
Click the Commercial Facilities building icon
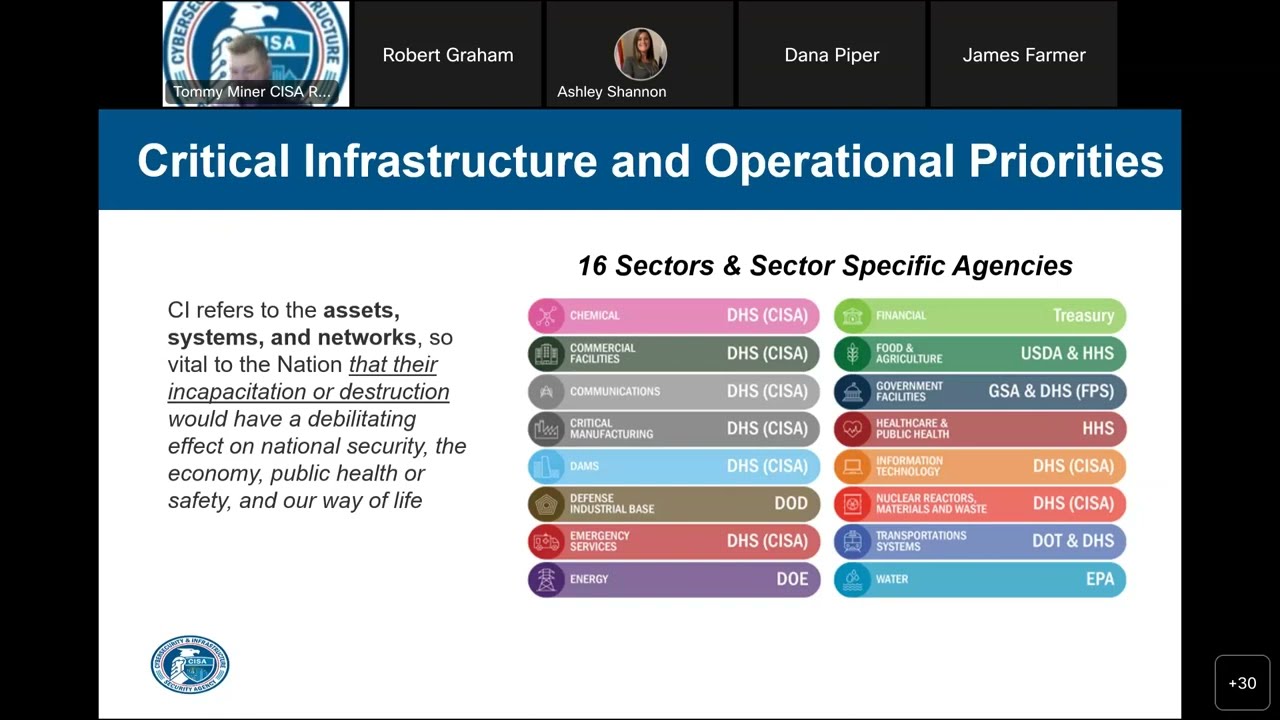547,354
